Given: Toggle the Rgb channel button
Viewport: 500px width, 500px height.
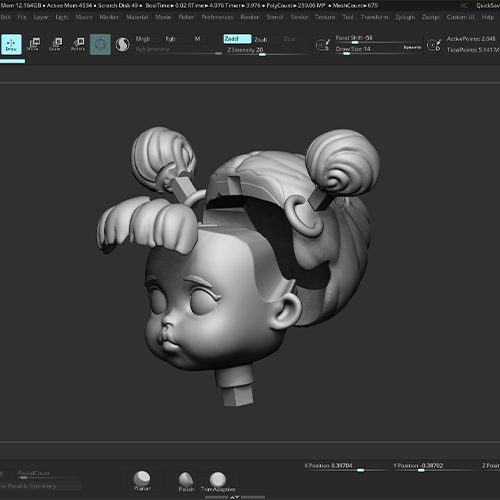Looking at the screenshot, I should (170, 39).
